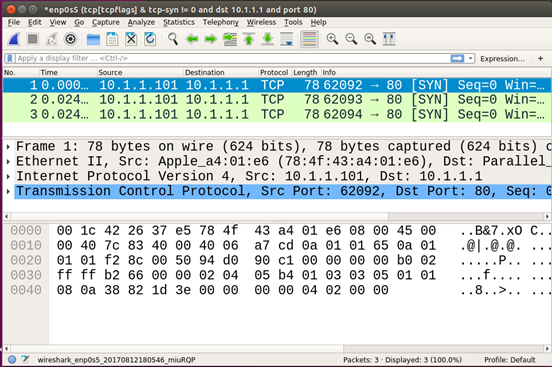Click the expert information status circle
The width and height of the screenshot is (552, 367).
click(12, 360)
